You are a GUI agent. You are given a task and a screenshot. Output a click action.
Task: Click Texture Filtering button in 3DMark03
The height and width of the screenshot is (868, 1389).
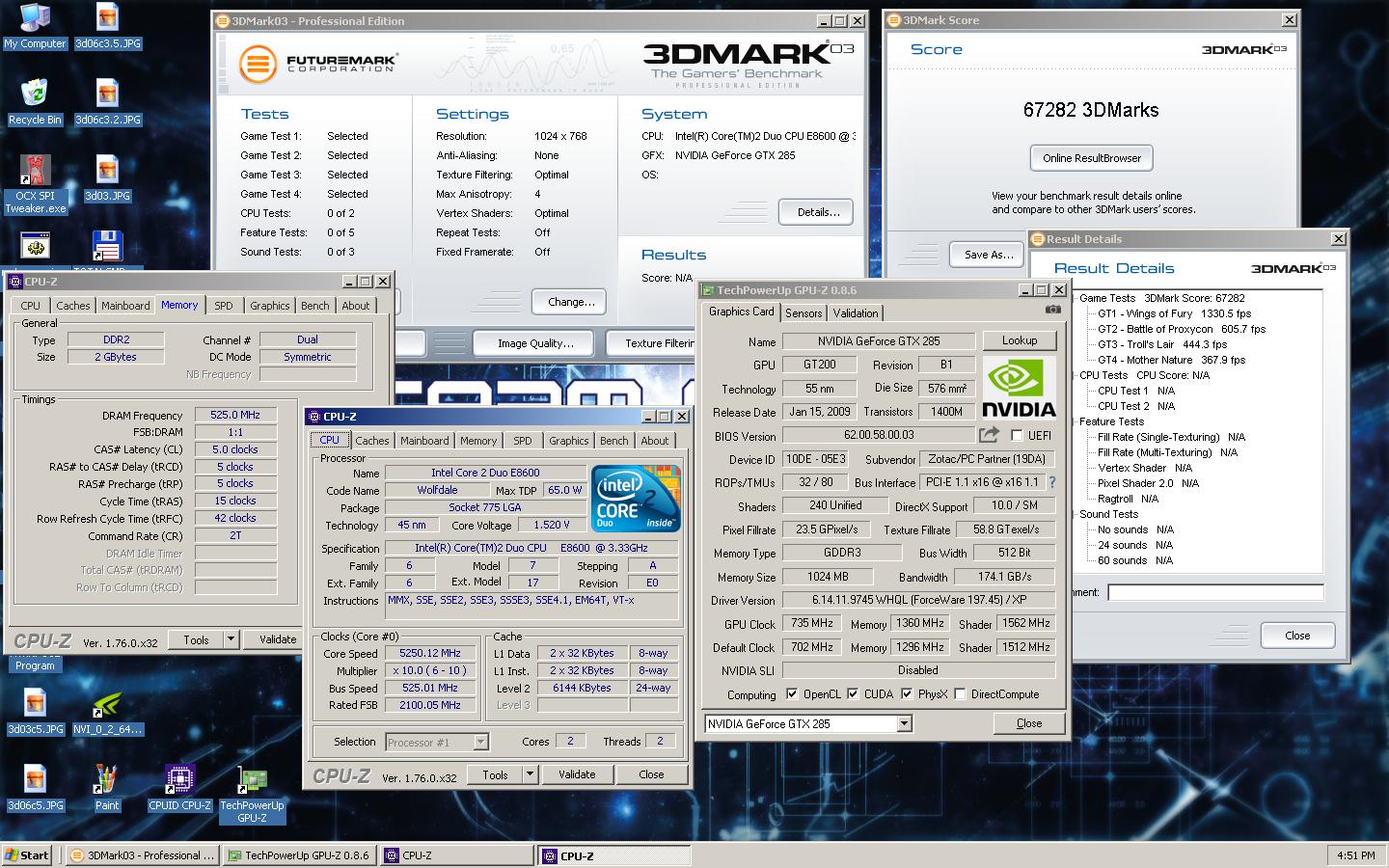651,342
